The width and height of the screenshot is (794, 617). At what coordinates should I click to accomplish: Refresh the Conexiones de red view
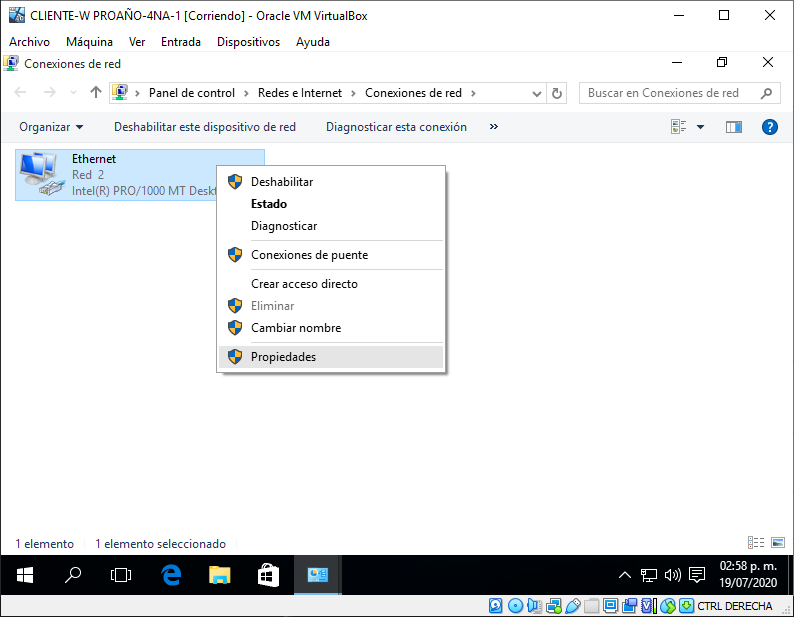coord(557,93)
